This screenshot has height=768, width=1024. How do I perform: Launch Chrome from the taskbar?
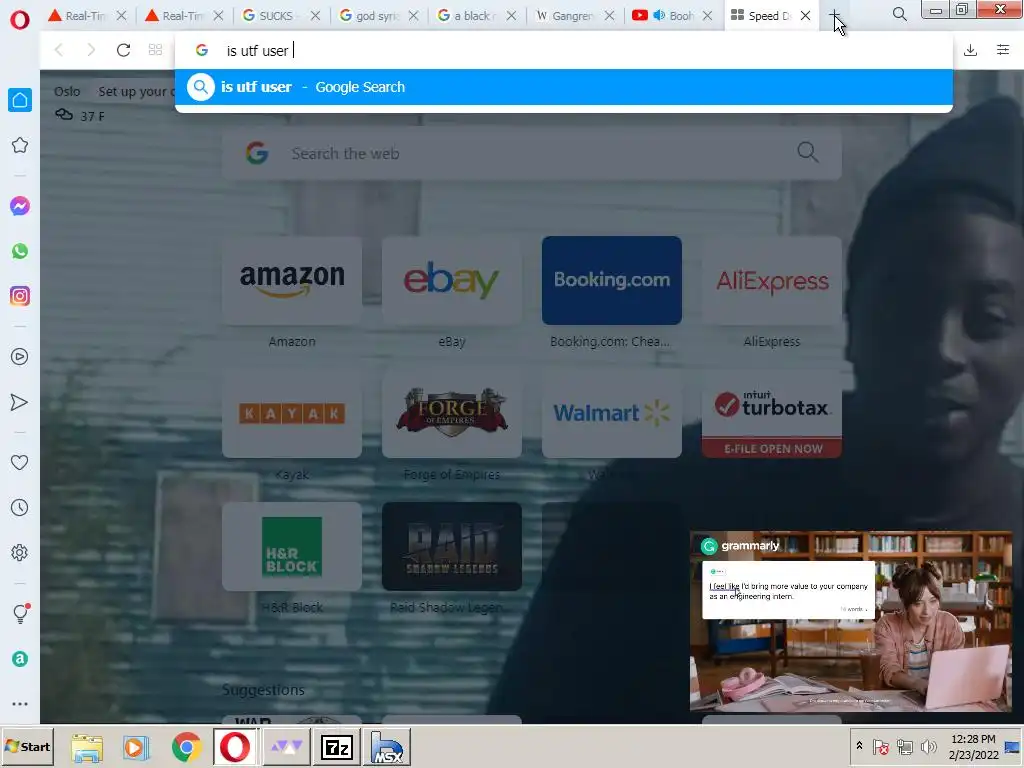click(186, 747)
